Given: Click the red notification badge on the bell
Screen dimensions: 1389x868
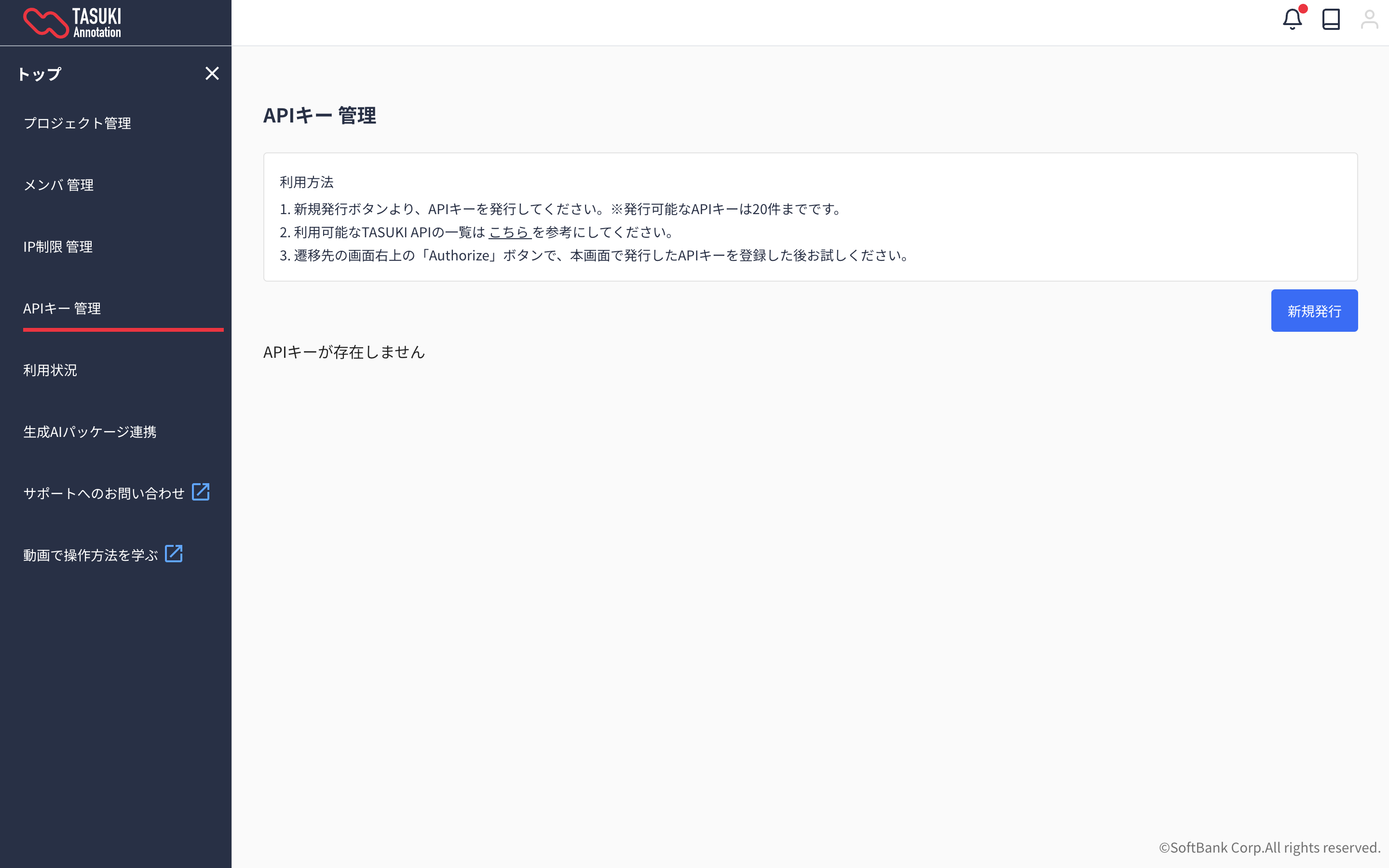Looking at the screenshot, I should 1303,9.
